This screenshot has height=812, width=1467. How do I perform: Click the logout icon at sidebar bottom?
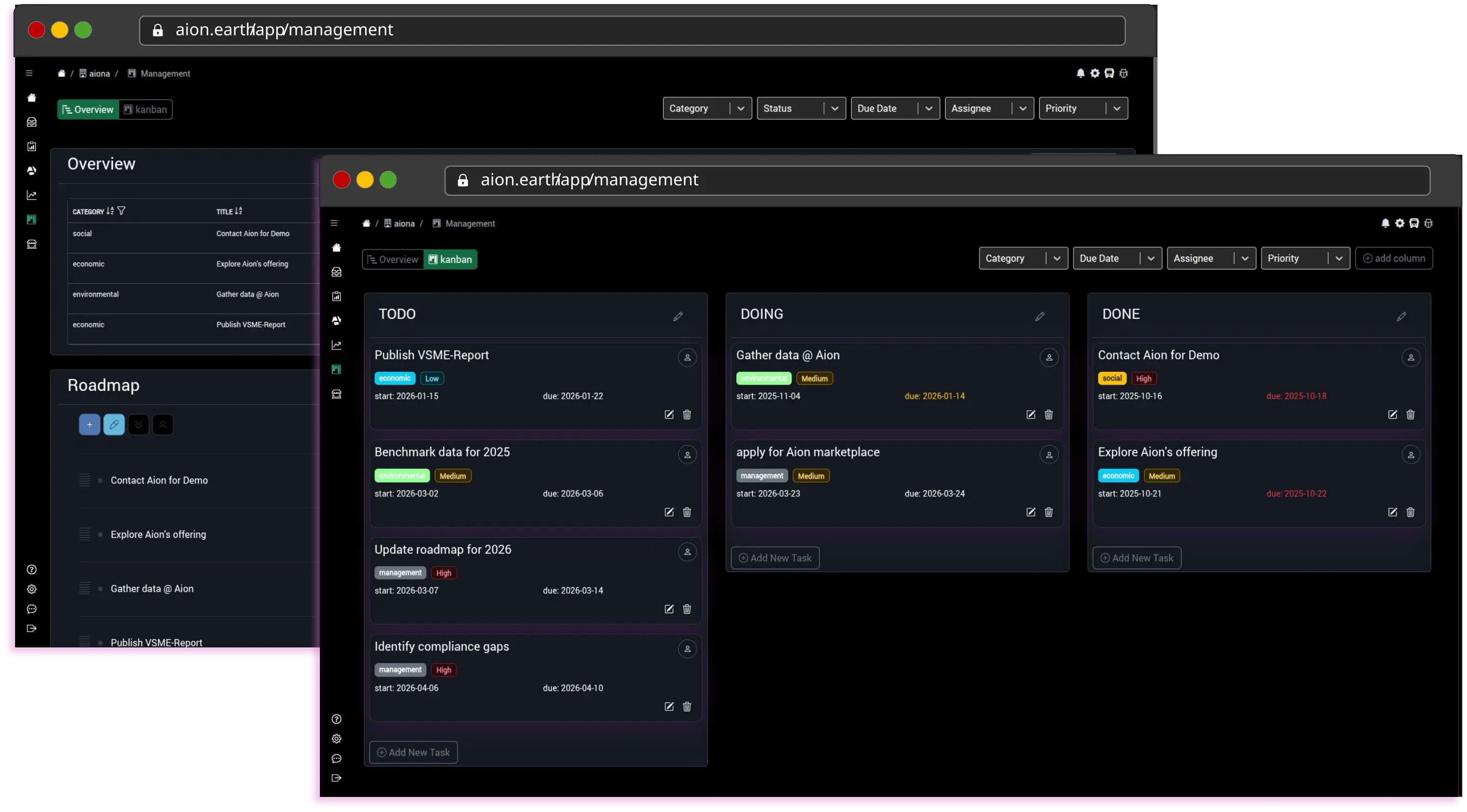(337, 778)
